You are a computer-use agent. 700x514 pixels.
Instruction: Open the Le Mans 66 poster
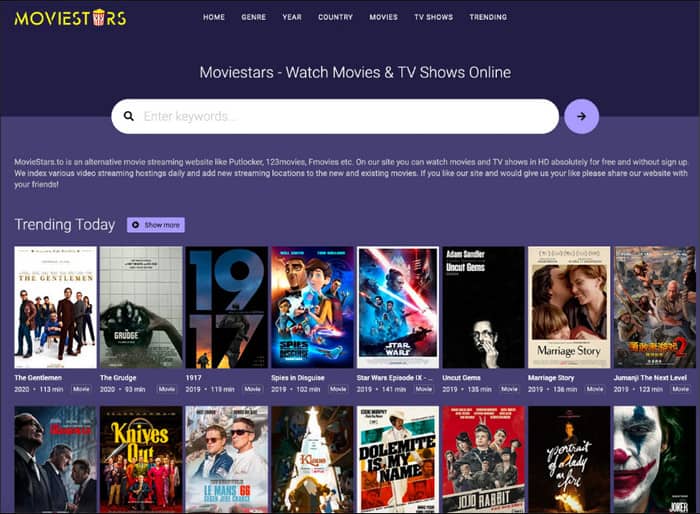pyautogui.click(x=227, y=460)
